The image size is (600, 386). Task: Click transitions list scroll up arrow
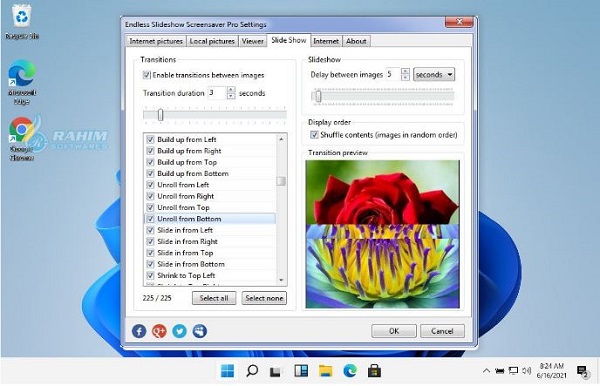(281, 139)
